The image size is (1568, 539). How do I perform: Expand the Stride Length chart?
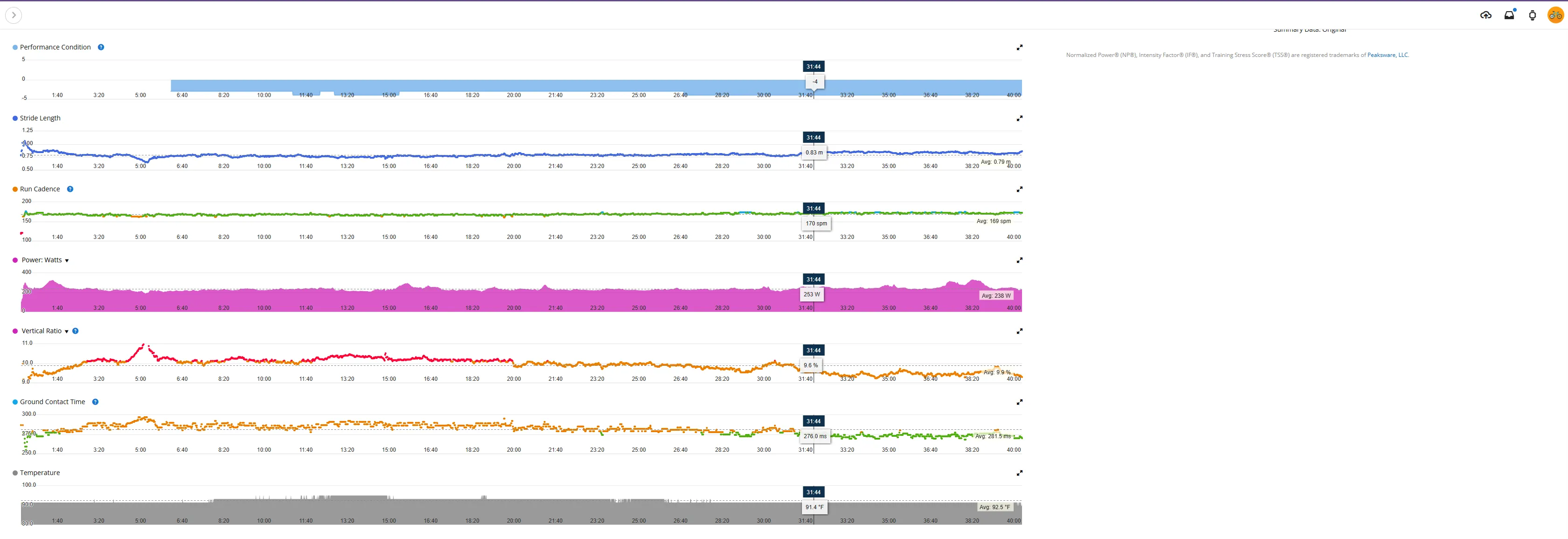[x=1020, y=118]
